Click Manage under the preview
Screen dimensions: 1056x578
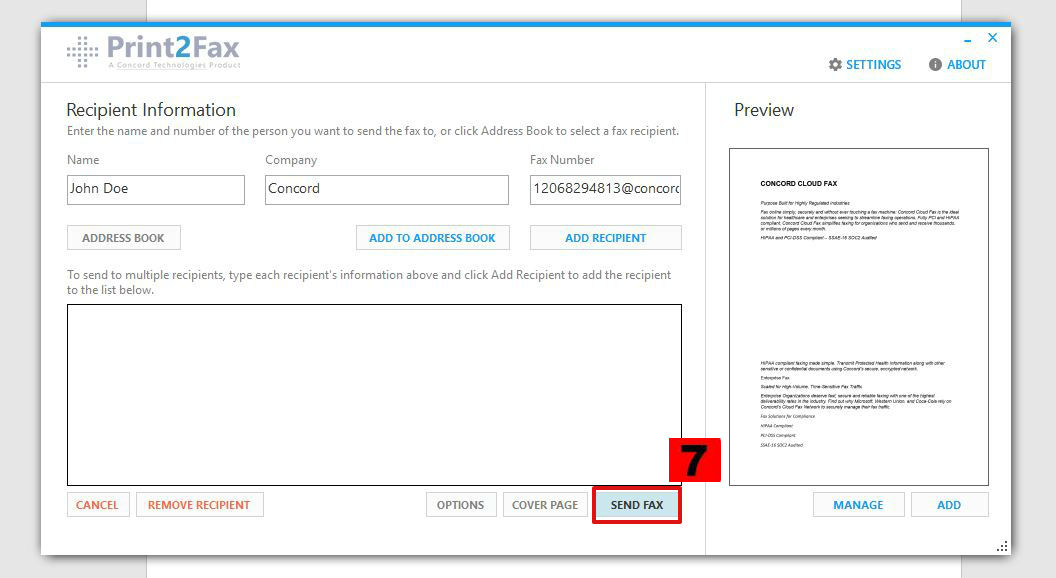pos(858,505)
